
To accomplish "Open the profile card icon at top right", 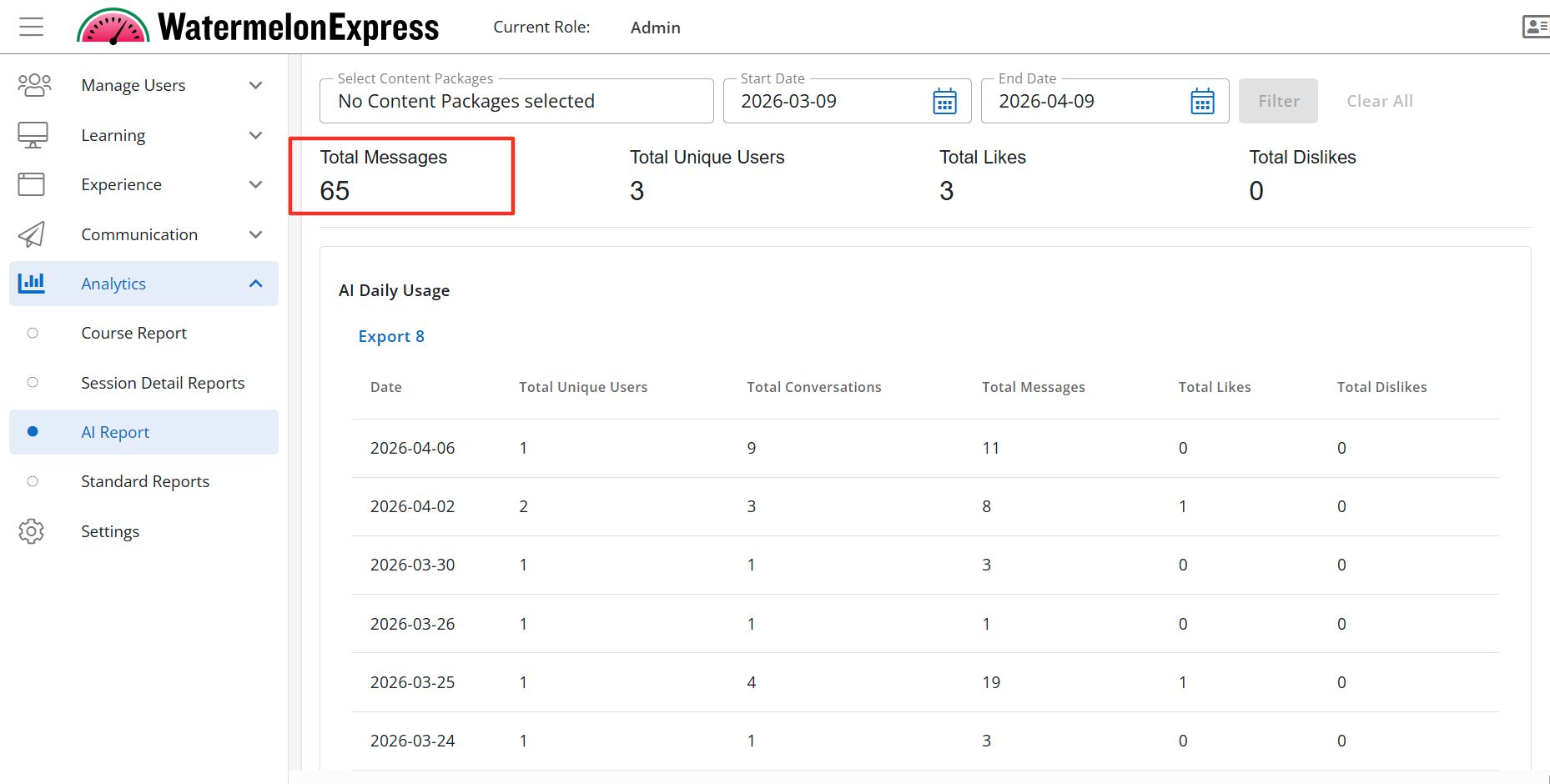I will [x=1535, y=27].
